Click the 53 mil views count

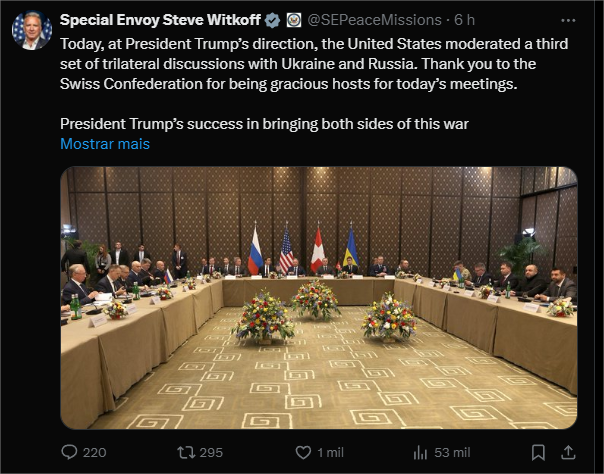[445, 452]
